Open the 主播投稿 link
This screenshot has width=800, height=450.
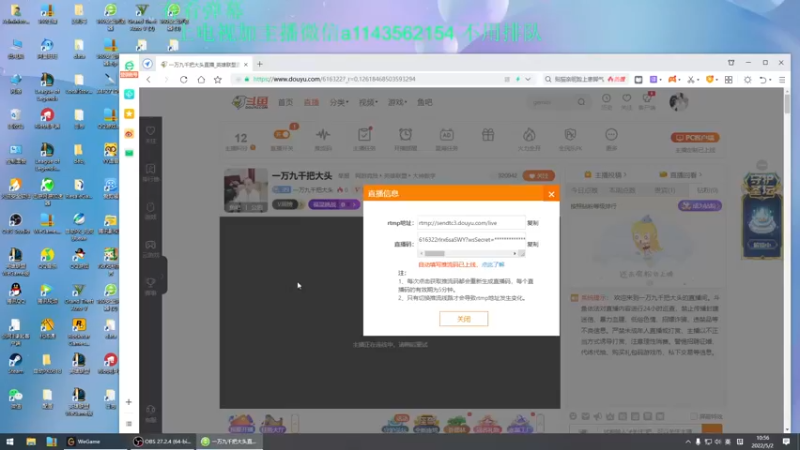pyautogui.click(x=606, y=175)
